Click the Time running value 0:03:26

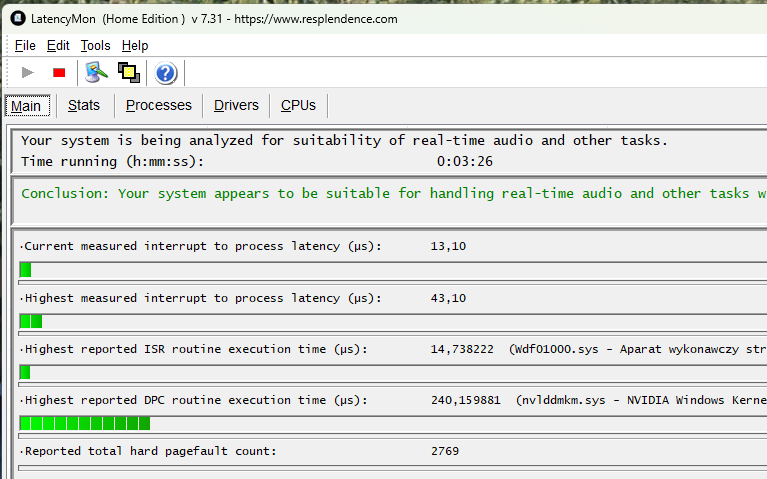pyautogui.click(x=464, y=161)
